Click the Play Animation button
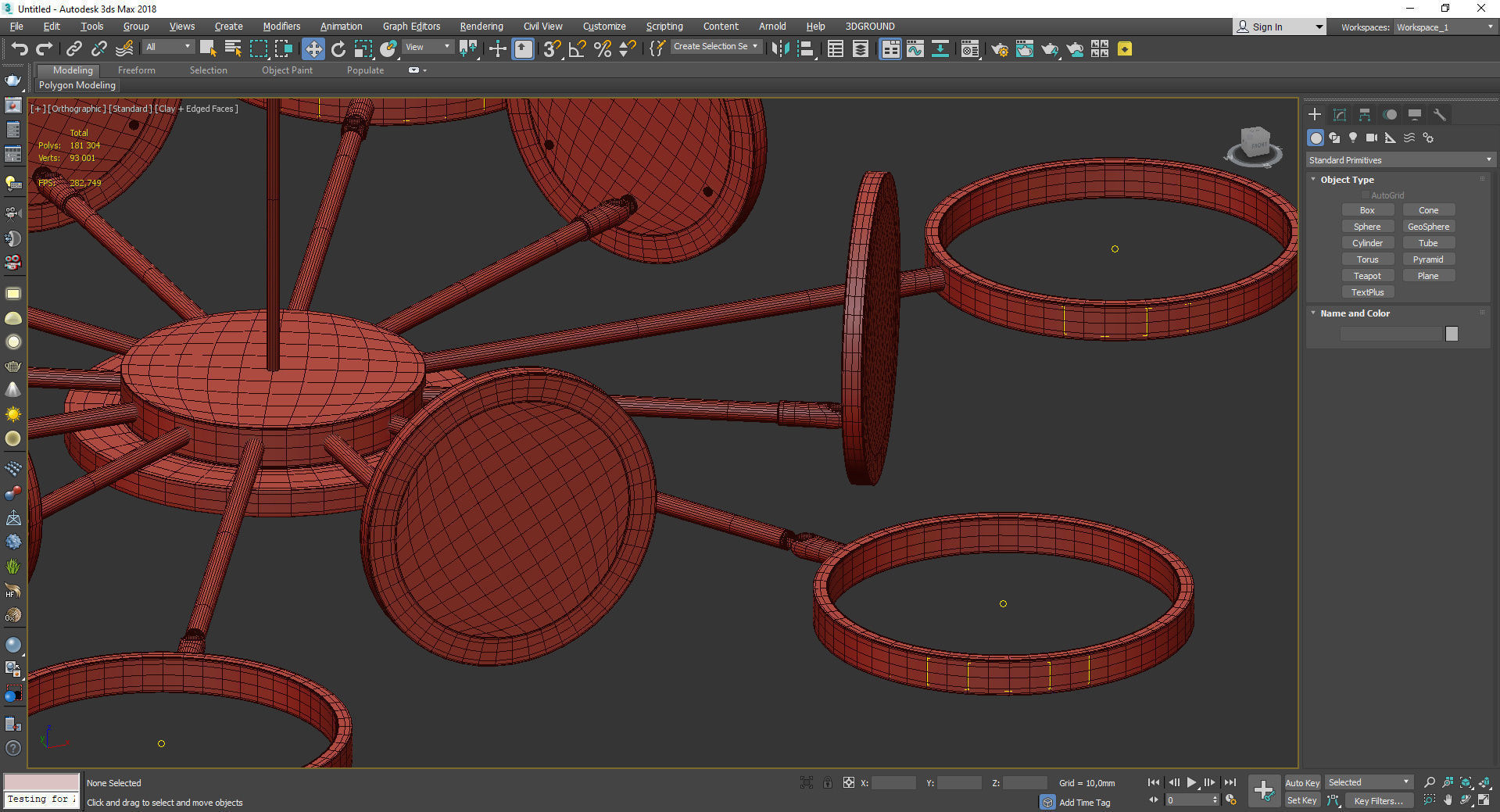Image resolution: width=1500 pixels, height=812 pixels. (1191, 782)
